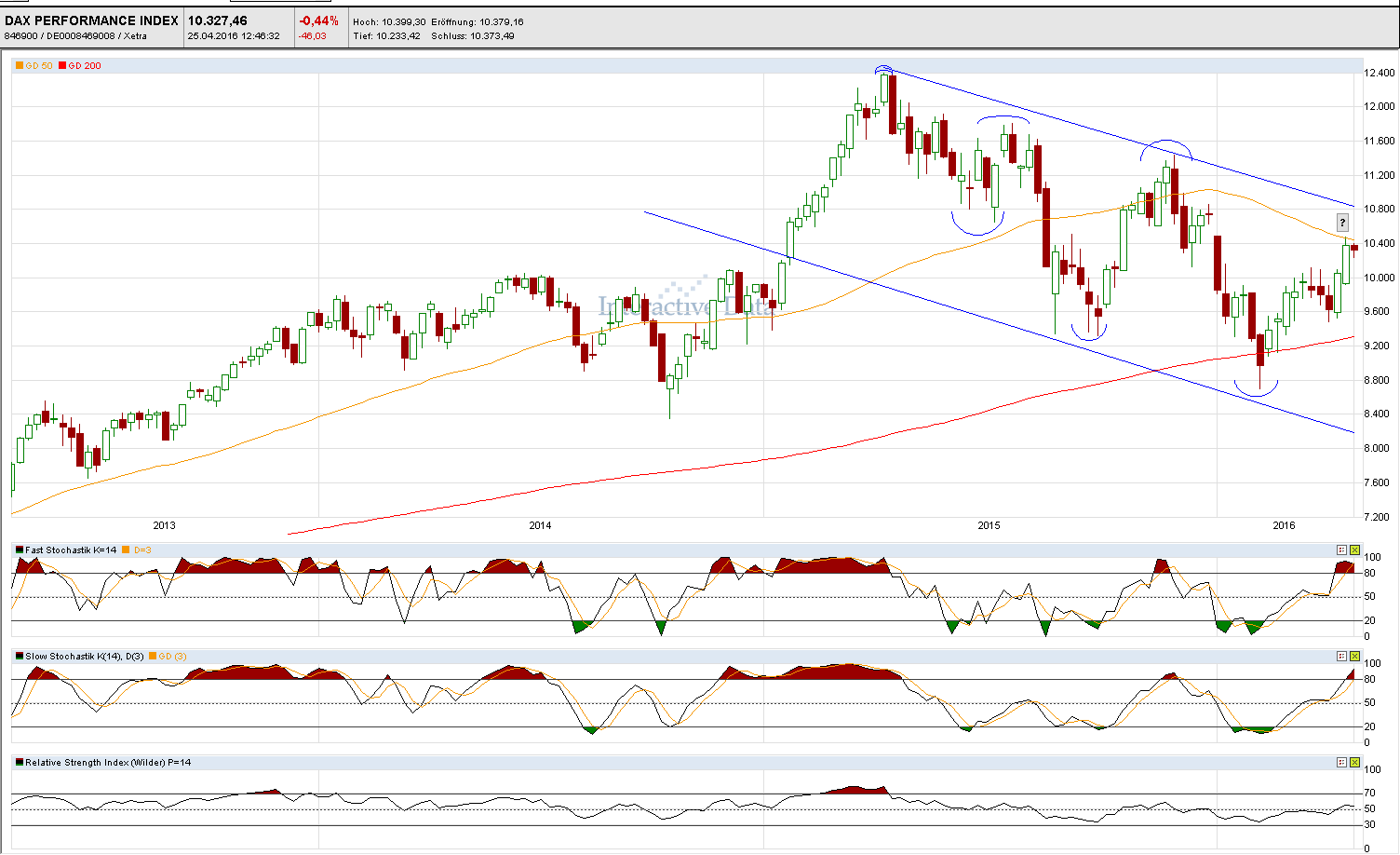Click the yellow X on RSI panel
The width and height of the screenshot is (1400, 855).
(1355, 762)
